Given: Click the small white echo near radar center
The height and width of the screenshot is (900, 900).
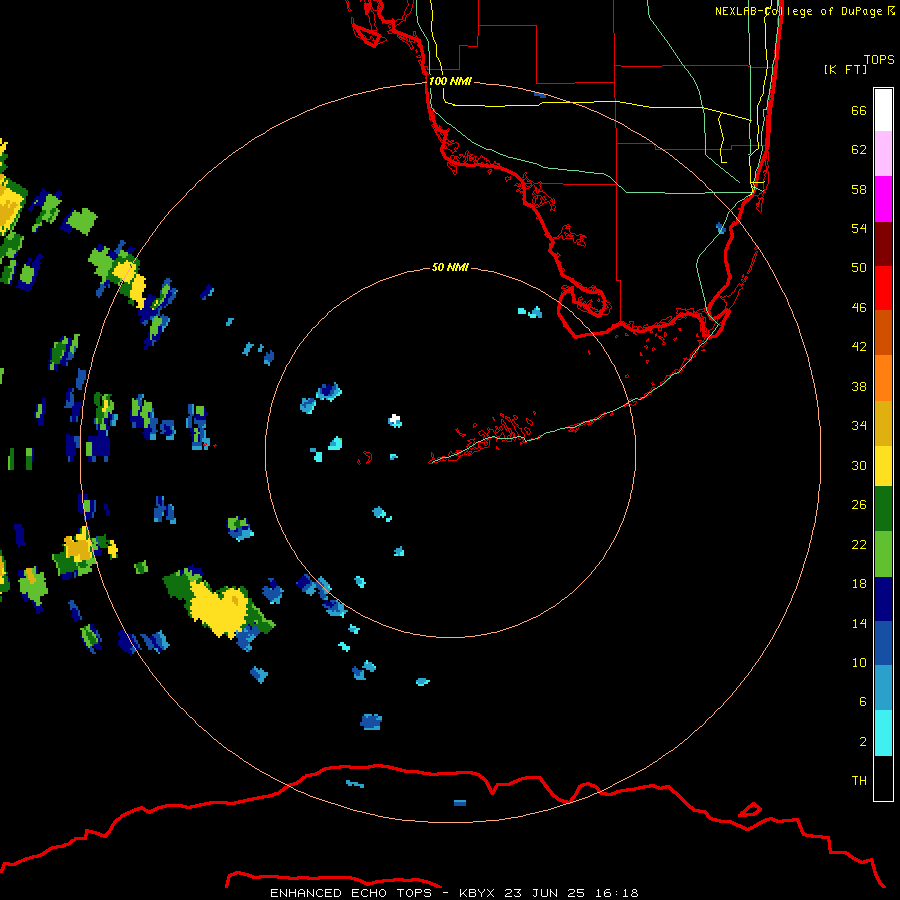Looking at the screenshot, I should coord(394,420).
